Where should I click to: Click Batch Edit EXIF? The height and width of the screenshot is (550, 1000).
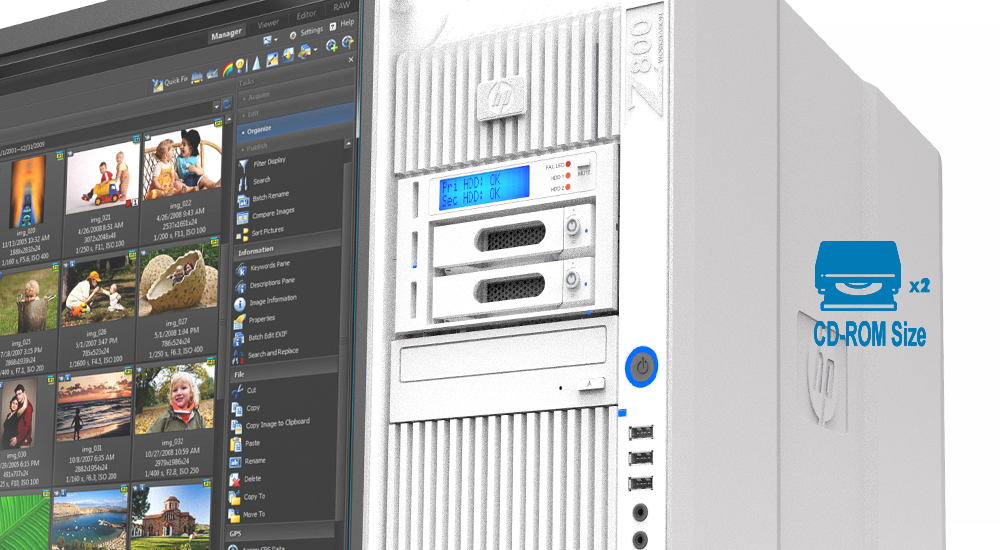[268, 336]
